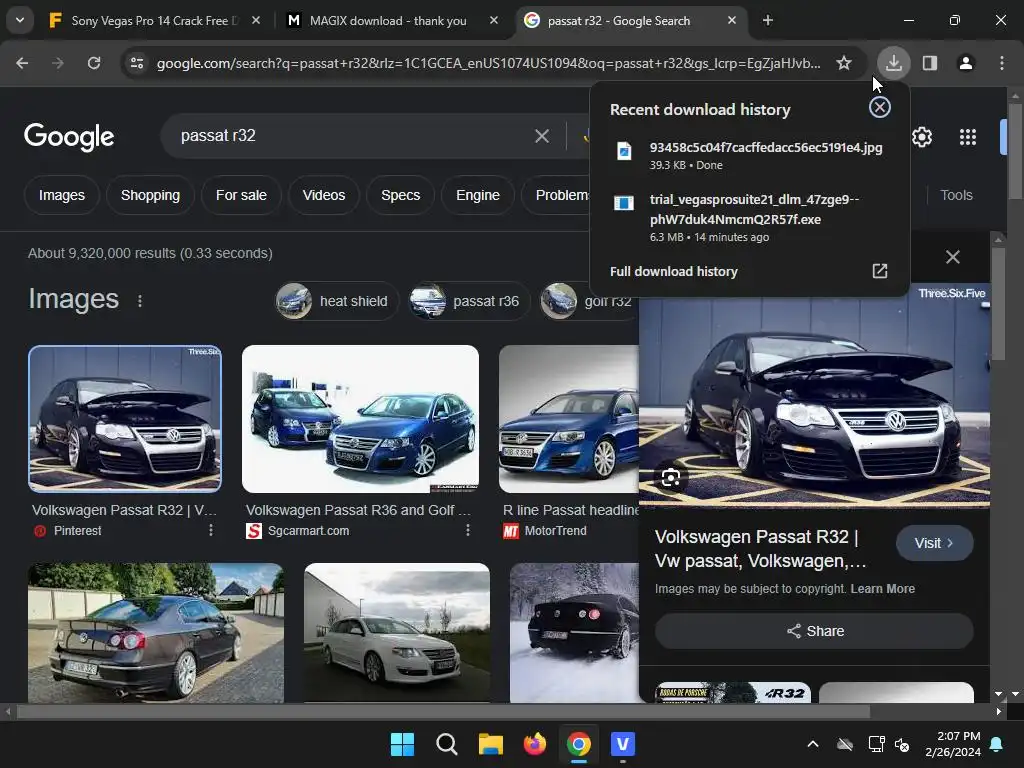The width and height of the screenshot is (1024, 768).
Task: Open the Google apps grid
Action: coord(967,137)
